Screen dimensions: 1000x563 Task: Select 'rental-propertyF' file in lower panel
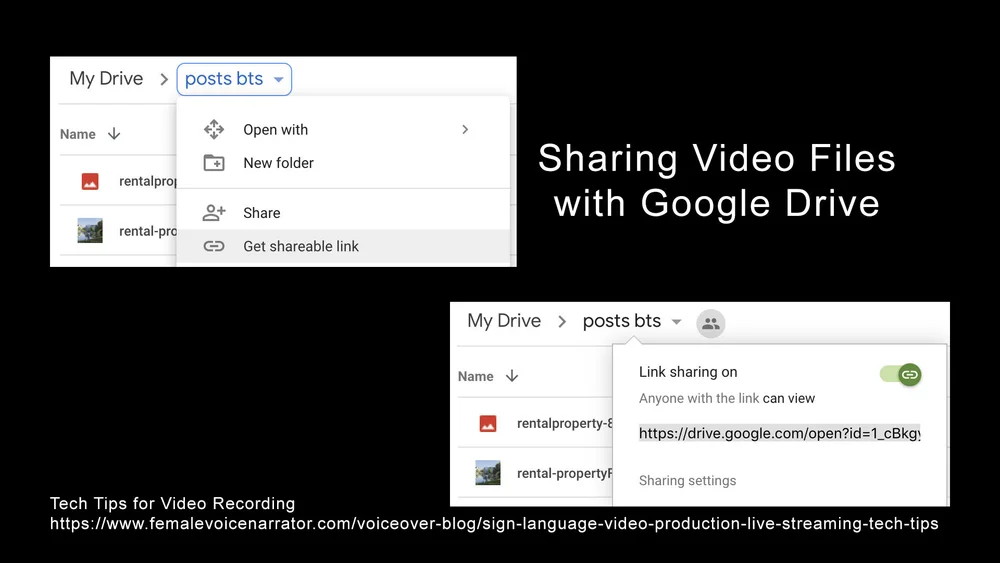(x=564, y=473)
